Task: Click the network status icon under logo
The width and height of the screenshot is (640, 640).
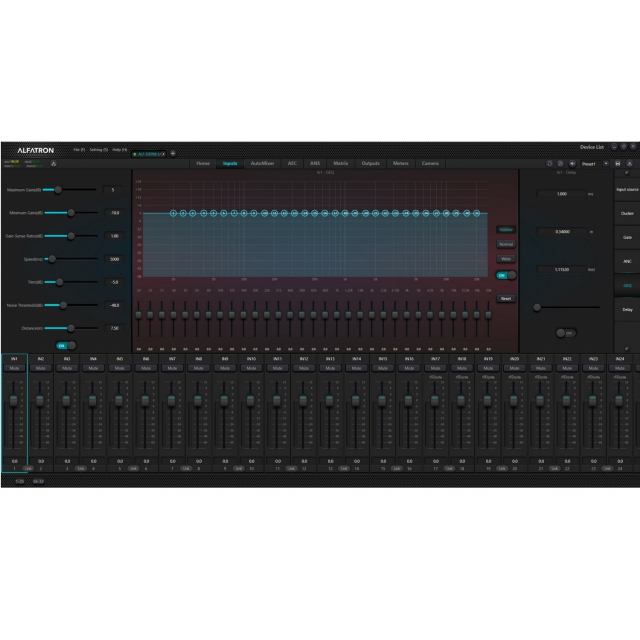Action: 52,163
